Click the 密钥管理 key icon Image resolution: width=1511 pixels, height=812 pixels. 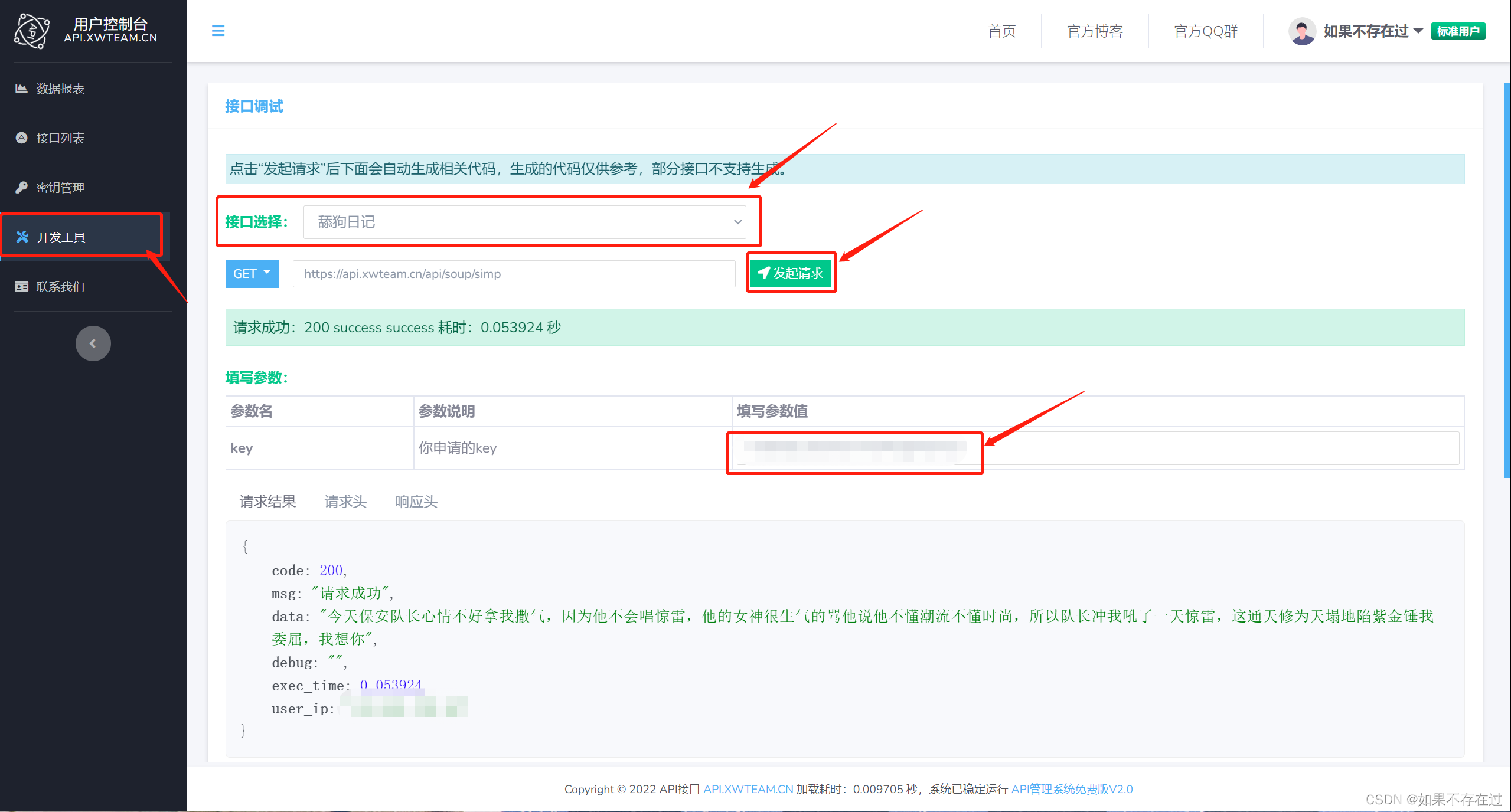click(21, 188)
